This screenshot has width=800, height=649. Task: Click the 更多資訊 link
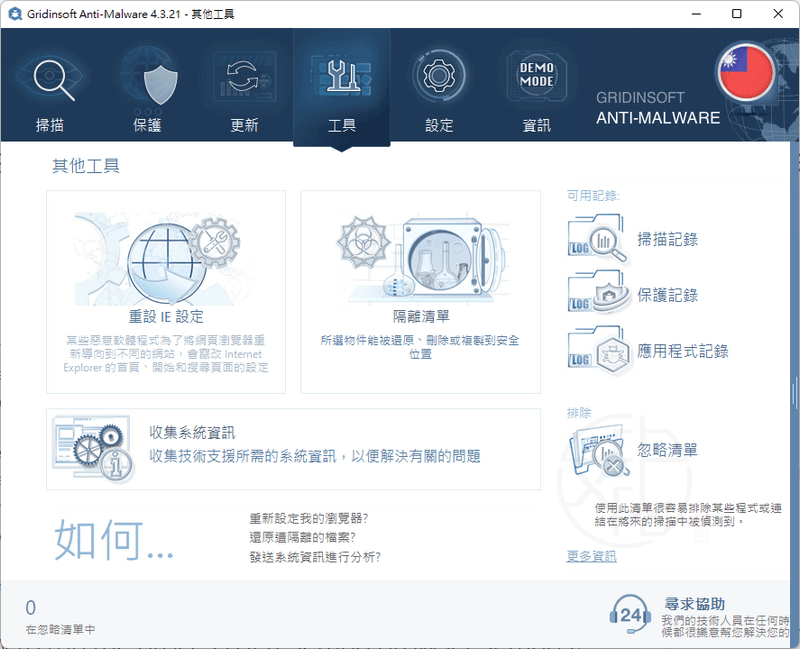591,556
